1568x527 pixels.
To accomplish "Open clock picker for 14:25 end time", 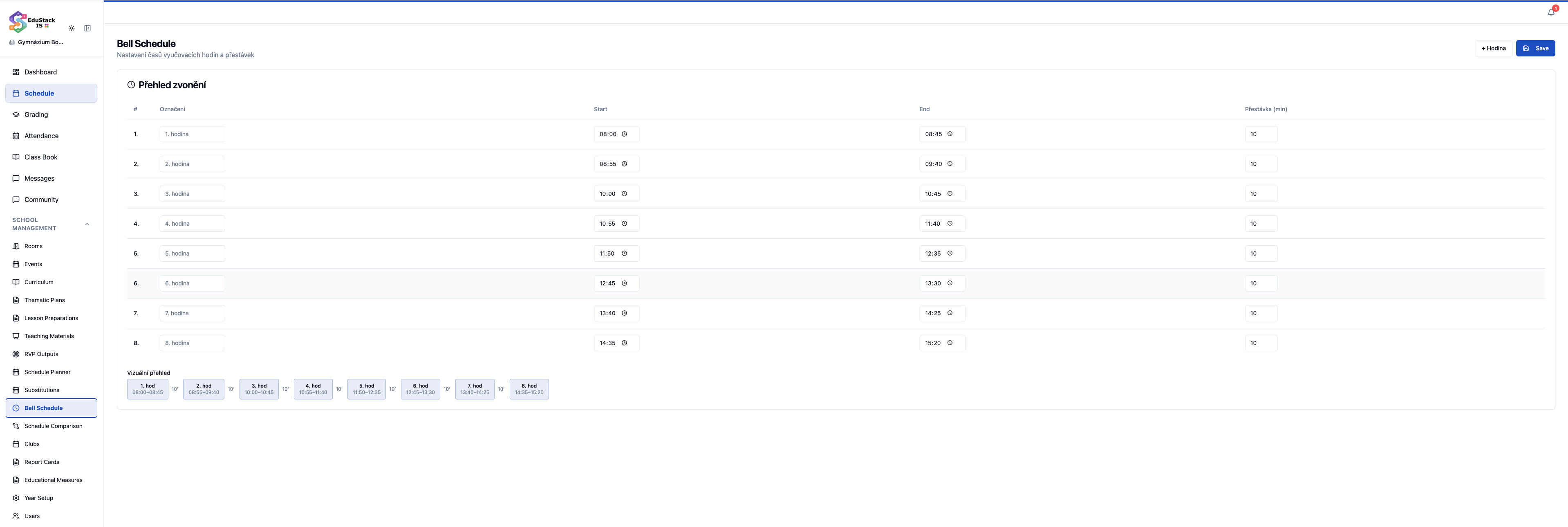I will (950, 313).
